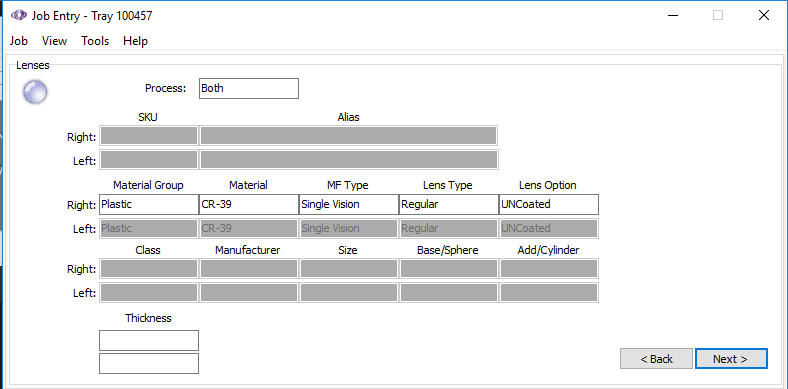Open the Right Material Group field showing Plastic

tap(149, 205)
